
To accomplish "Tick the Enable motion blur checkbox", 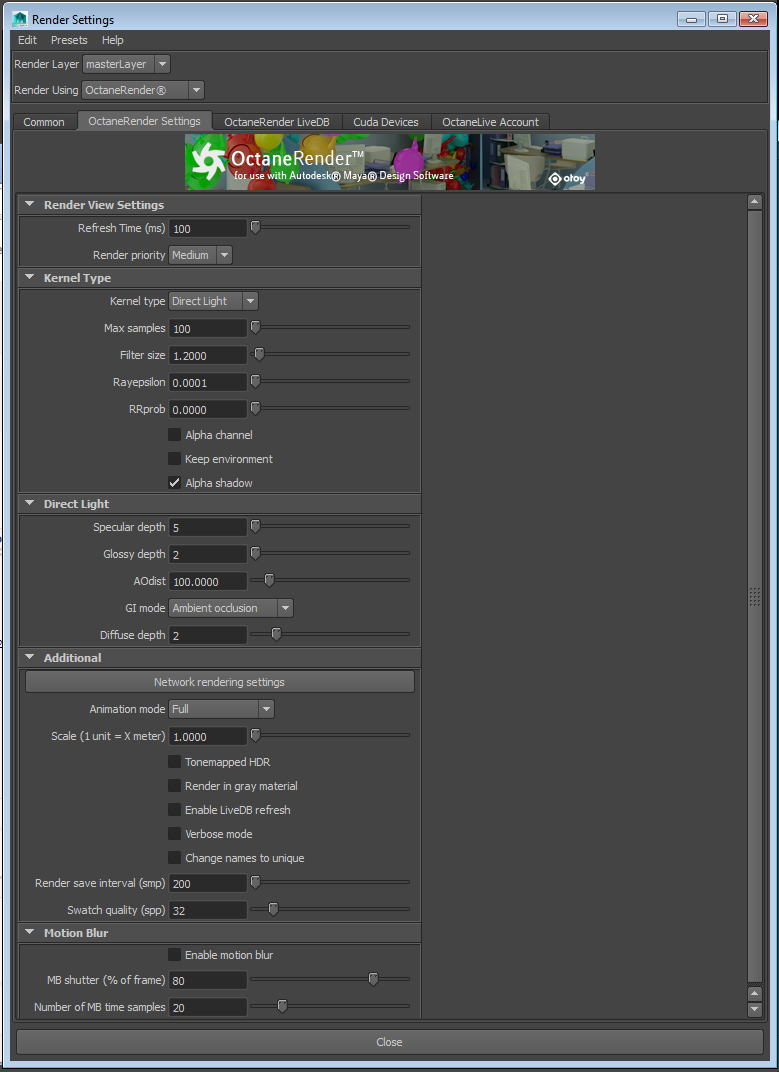I will pos(174,954).
